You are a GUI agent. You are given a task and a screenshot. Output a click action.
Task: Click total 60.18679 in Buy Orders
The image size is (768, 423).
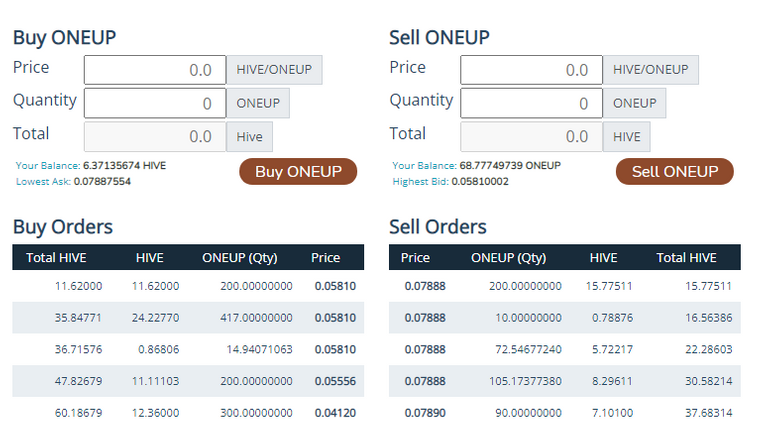[x=78, y=413]
